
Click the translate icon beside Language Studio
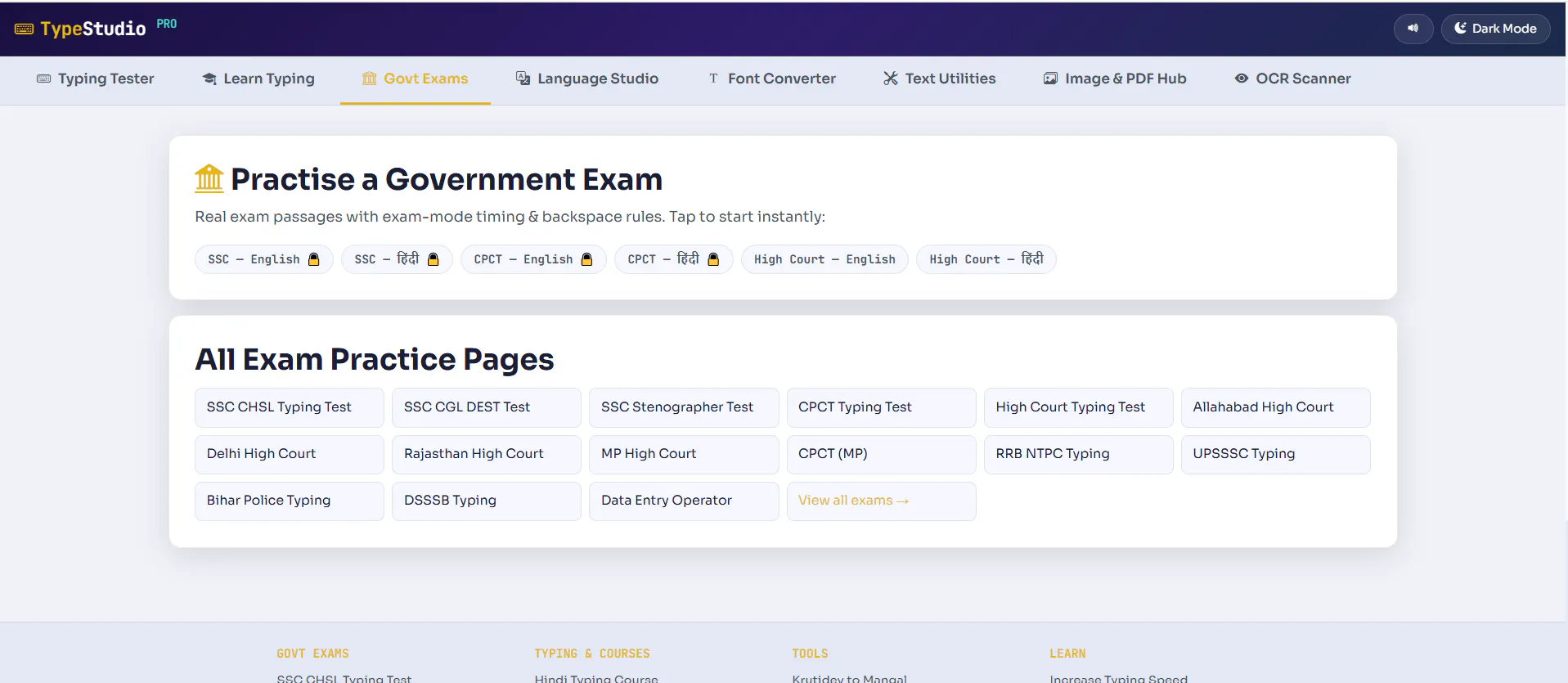pyautogui.click(x=523, y=79)
